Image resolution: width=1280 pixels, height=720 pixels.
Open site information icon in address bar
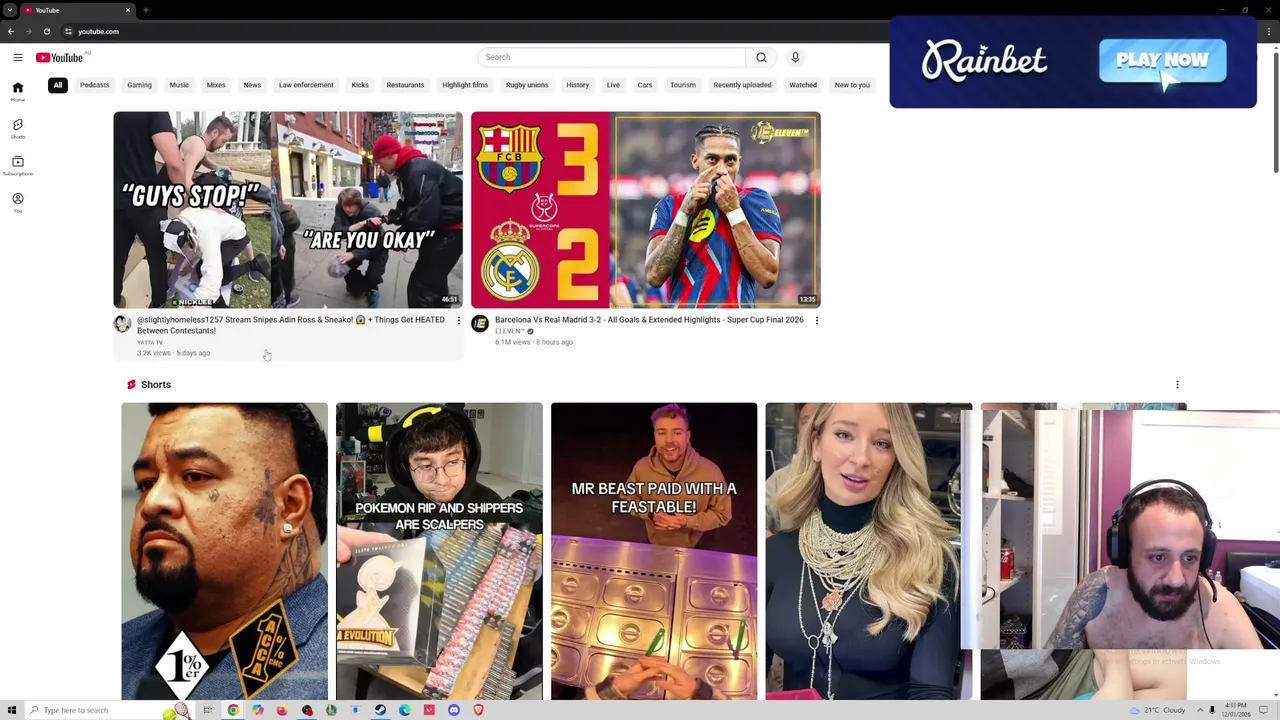coord(68,31)
